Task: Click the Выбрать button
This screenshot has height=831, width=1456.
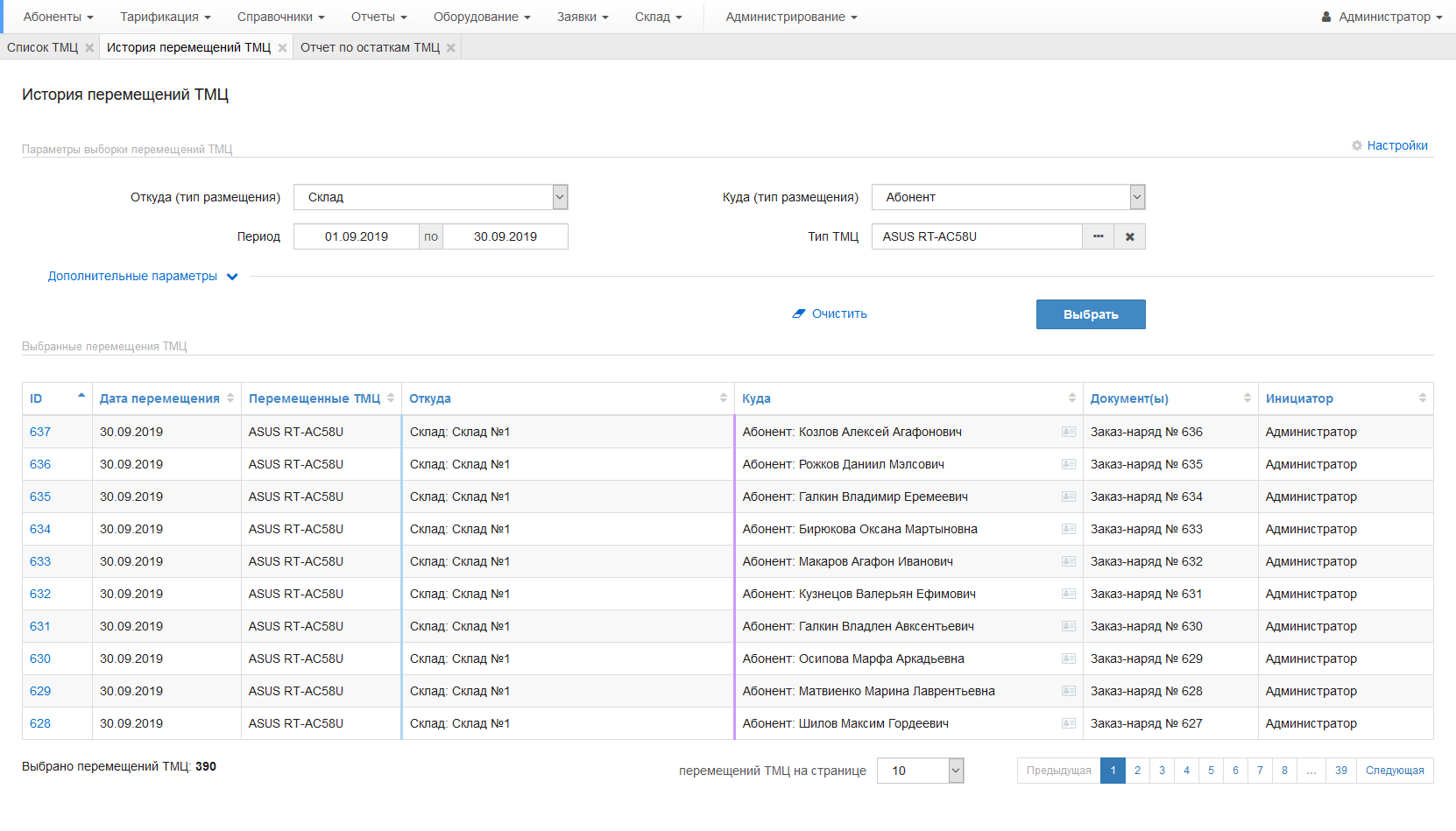Action: [1091, 314]
